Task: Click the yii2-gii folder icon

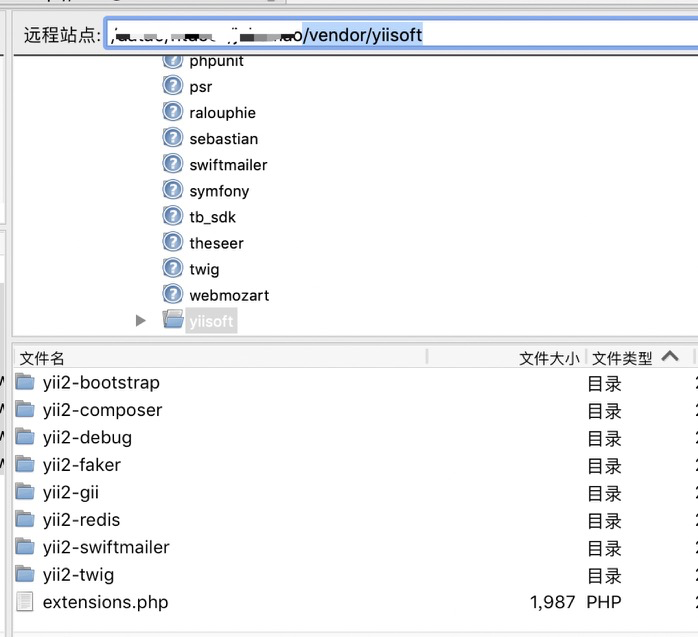Action: click(x=25, y=492)
